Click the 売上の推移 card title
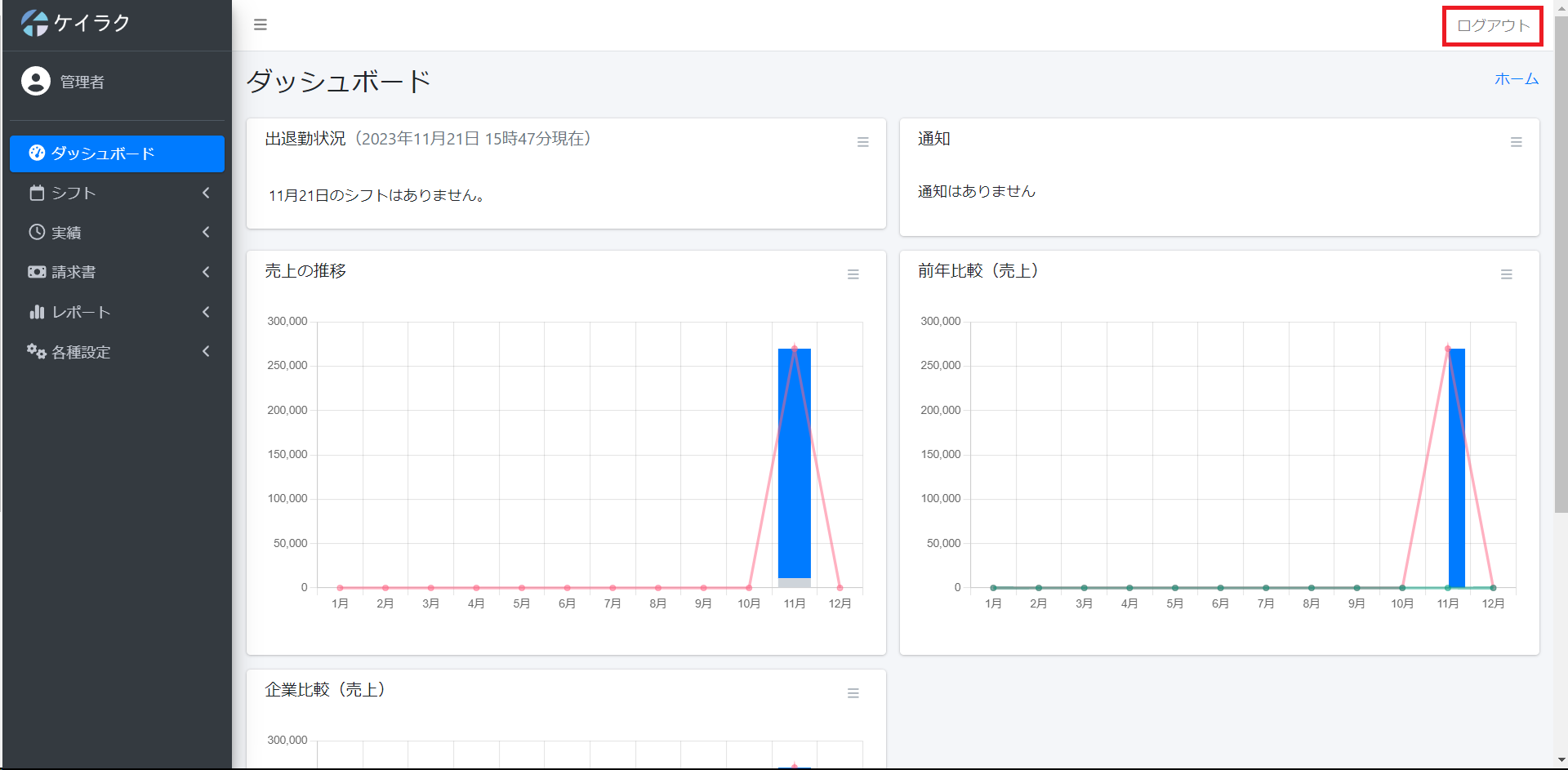Image resolution: width=1568 pixels, height=770 pixels. [x=305, y=271]
